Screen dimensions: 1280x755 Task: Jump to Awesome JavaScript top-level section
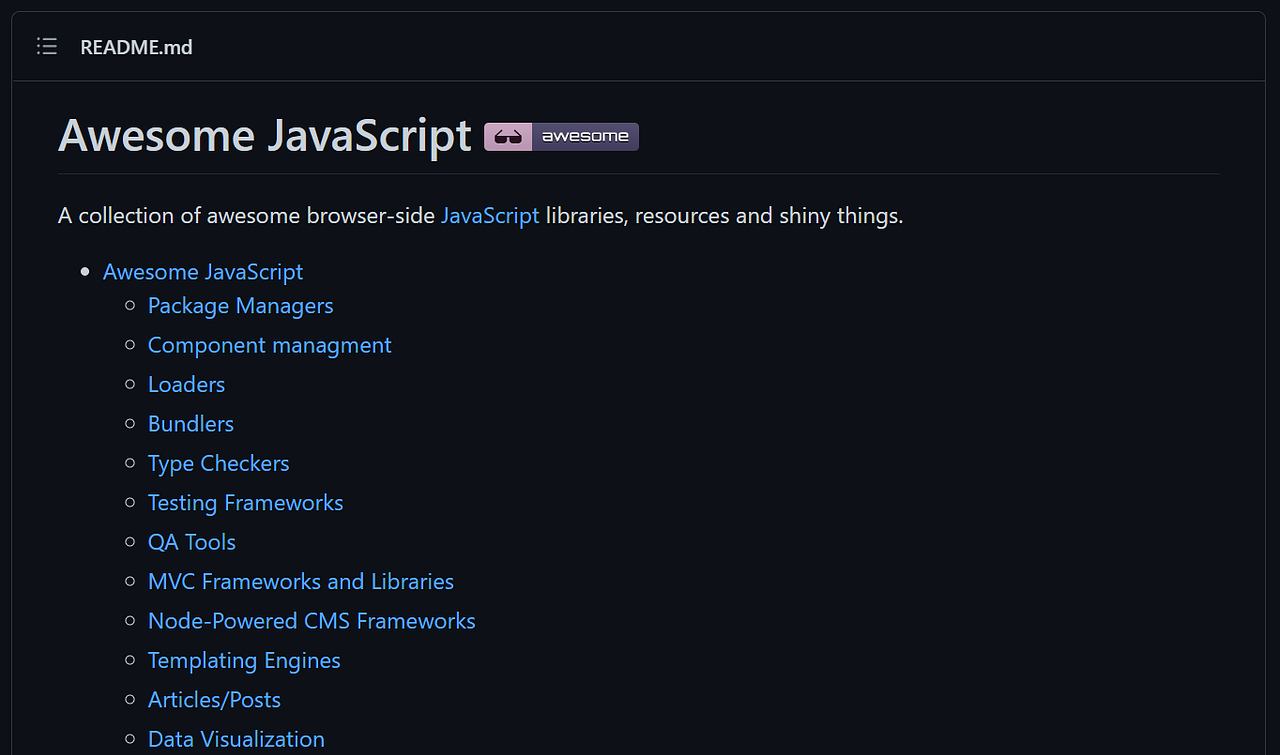click(203, 272)
